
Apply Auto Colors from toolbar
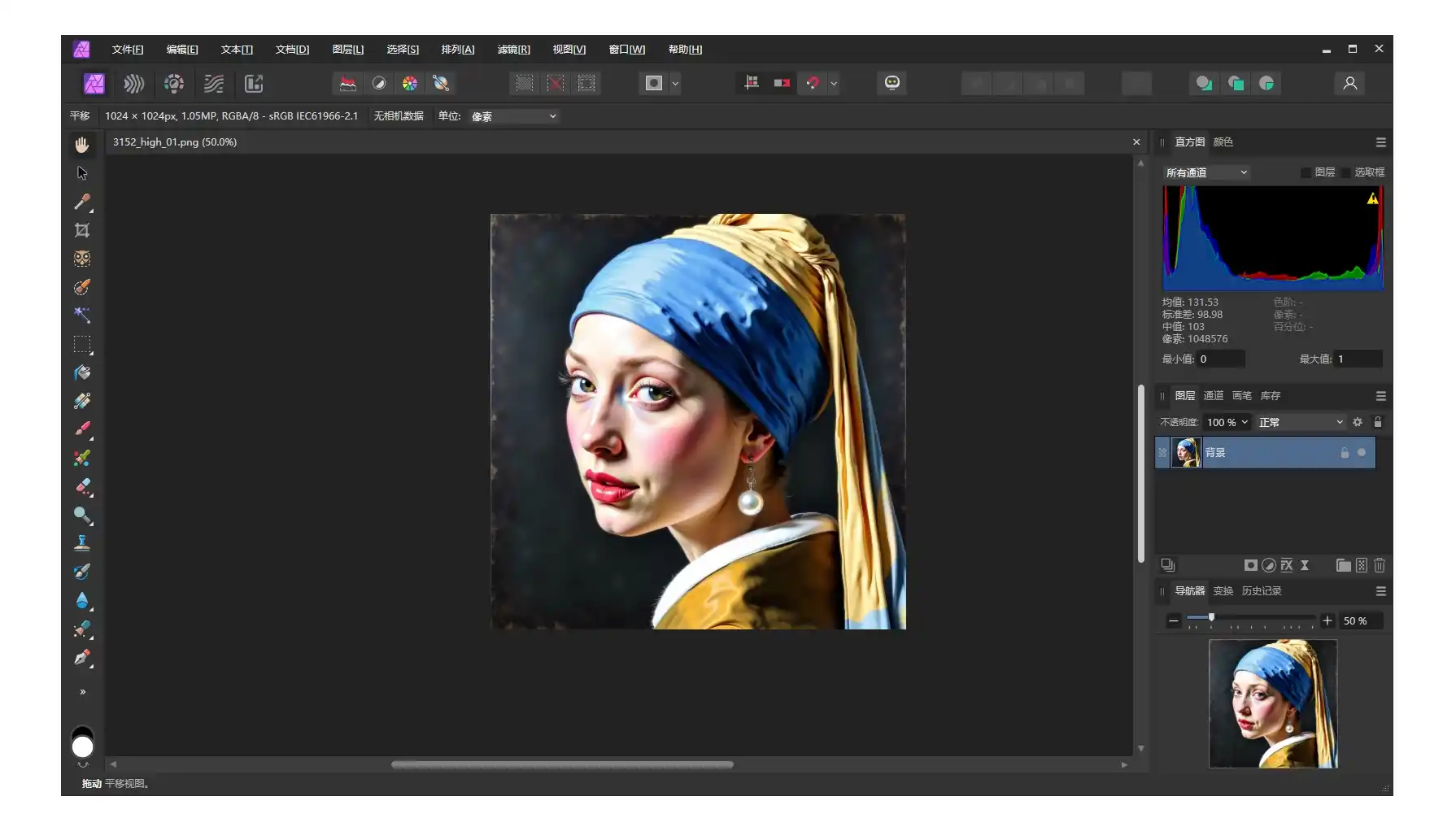click(x=410, y=83)
